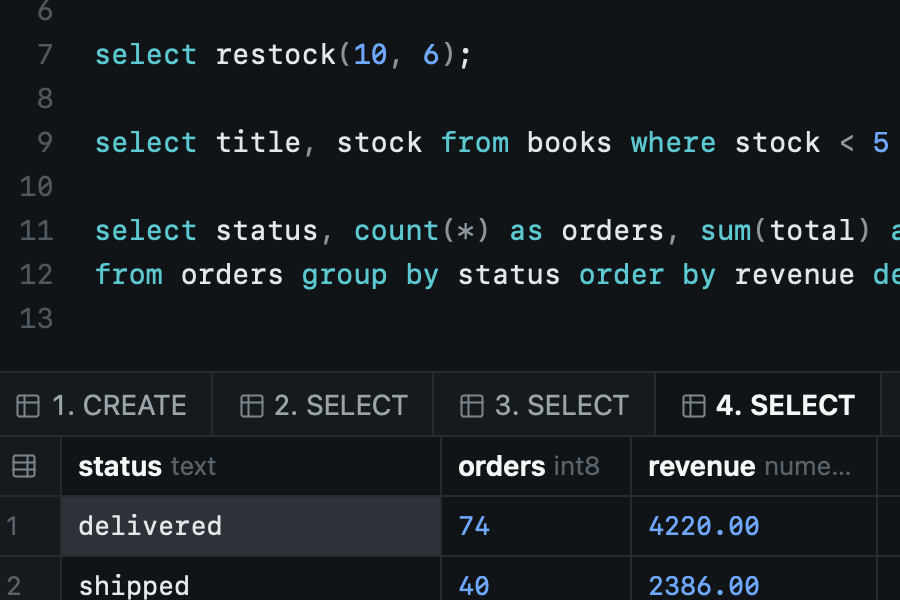Click line number 9 in the editor gutter
The width and height of the screenshot is (900, 600).
[x=45, y=143]
